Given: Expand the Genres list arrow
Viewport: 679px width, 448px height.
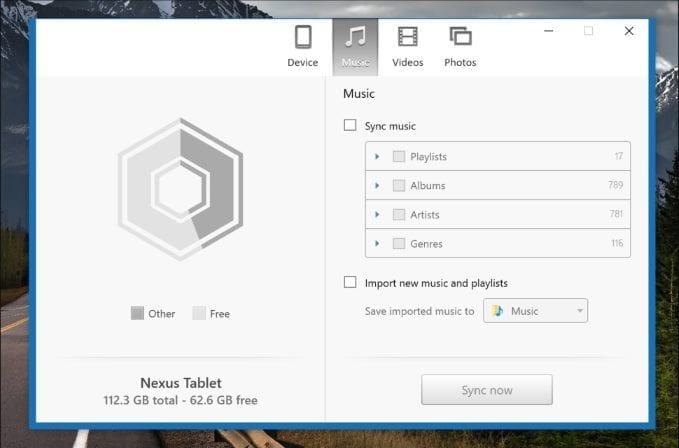Looking at the screenshot, I should 377,244.
